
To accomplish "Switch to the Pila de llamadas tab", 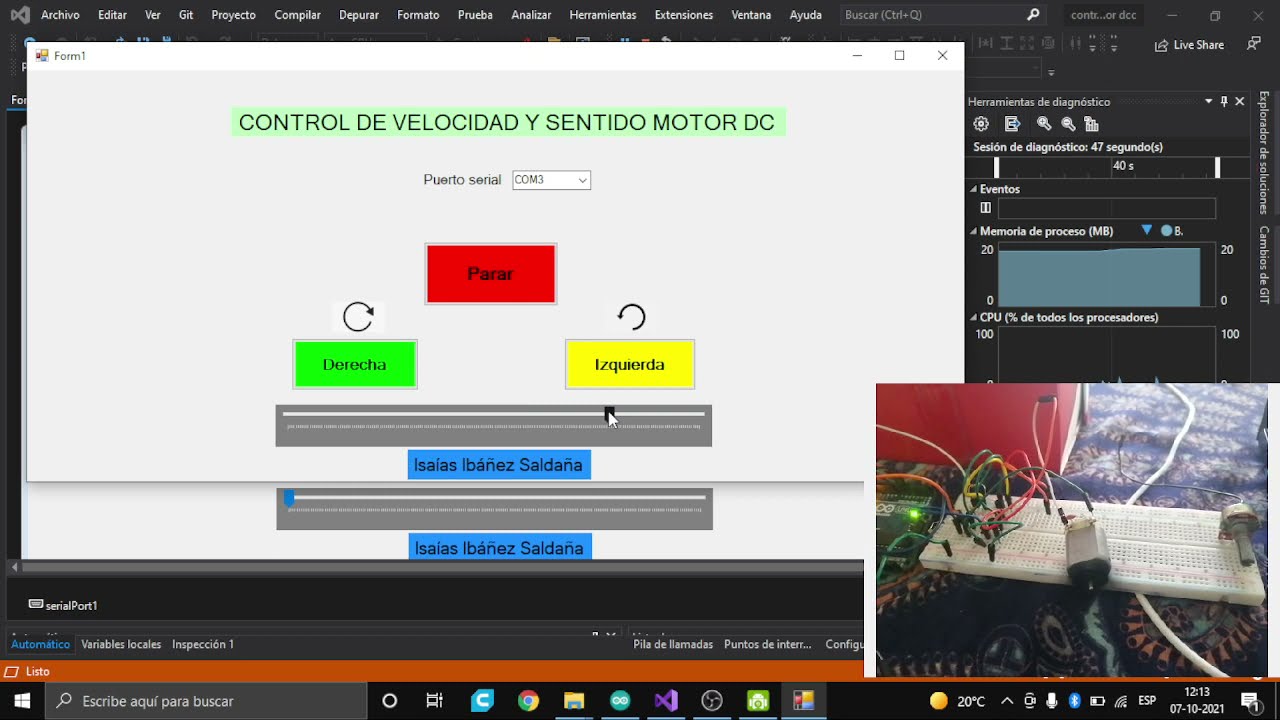I will pyautogui.click(x=673, y=644).
